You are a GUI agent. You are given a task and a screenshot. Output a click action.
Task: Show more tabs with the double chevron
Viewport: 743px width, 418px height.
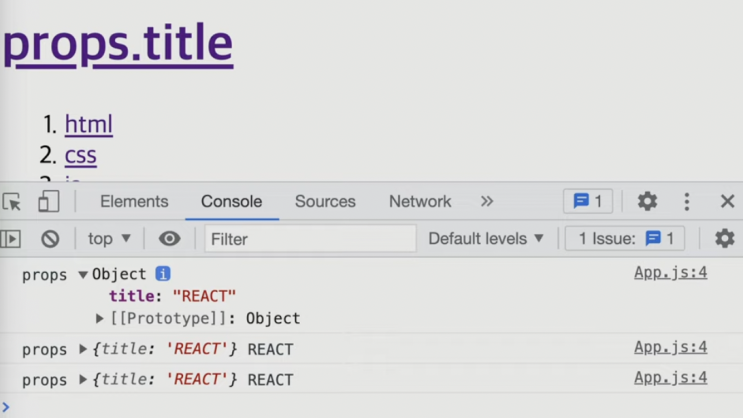pos(486,201)
